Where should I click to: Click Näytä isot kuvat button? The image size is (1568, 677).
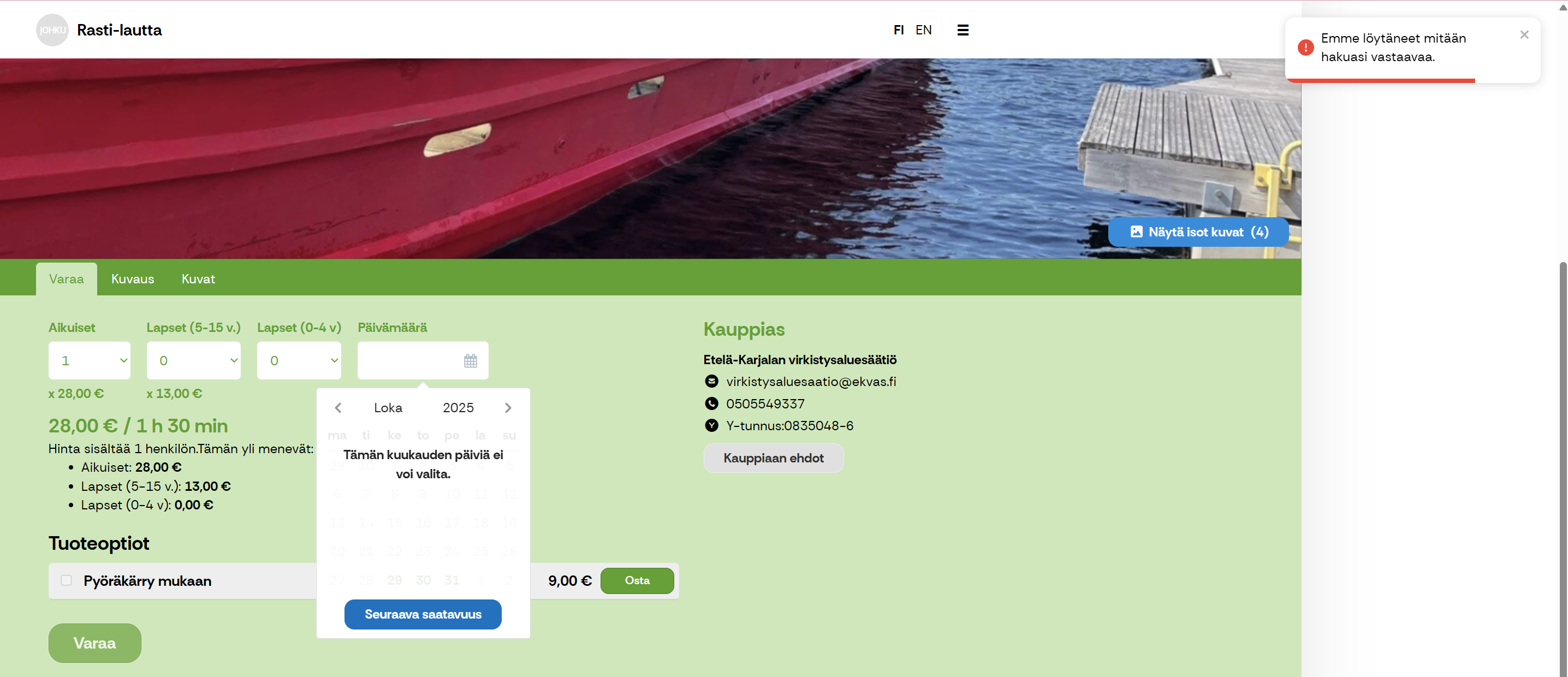[x=1198, y=232]
